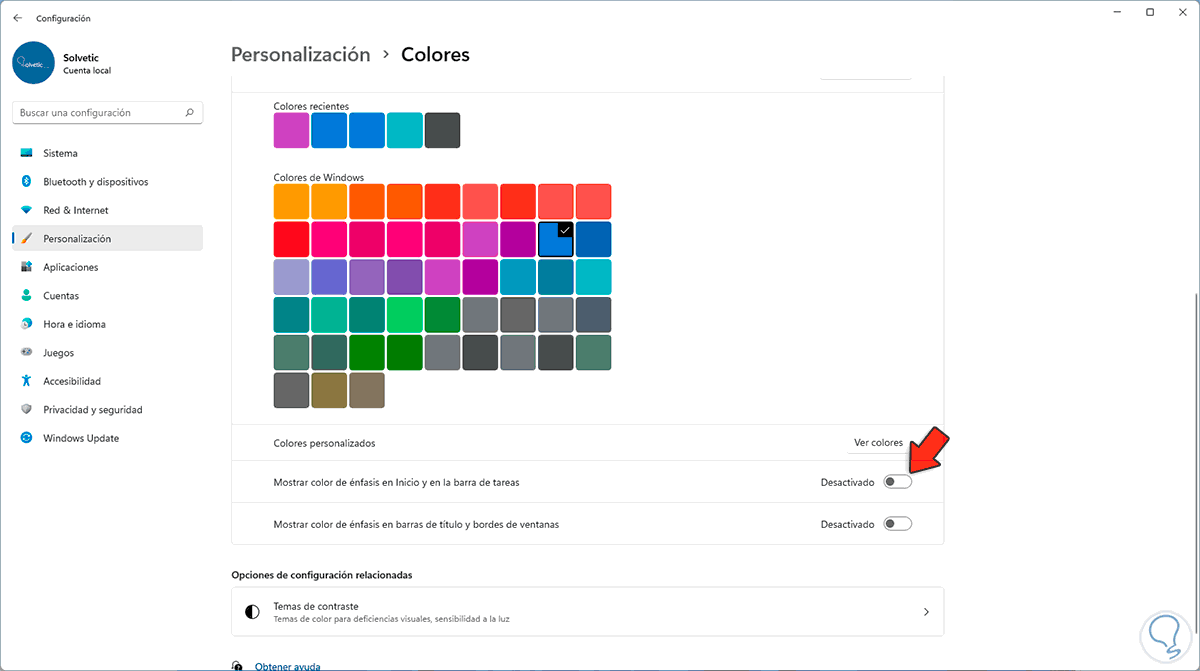Toggle accent color on title bars and borders
Image resolution: width=1200 pixels, height=671 pixels.
(x=897, y=524)
